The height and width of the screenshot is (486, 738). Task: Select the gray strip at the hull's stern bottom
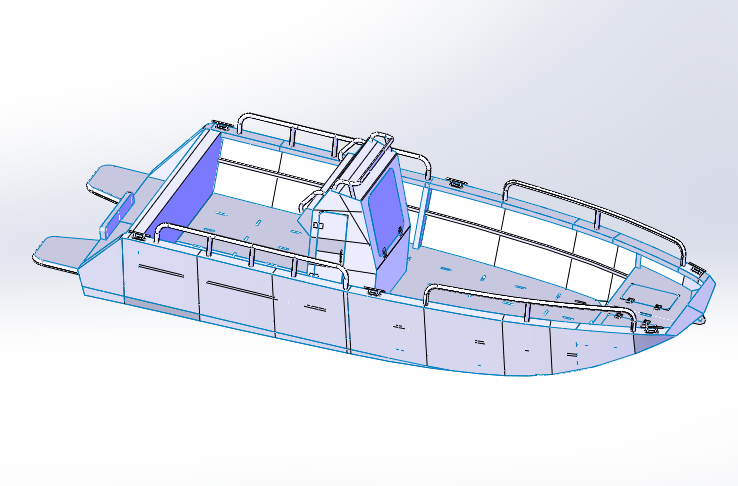coord(161,308)
